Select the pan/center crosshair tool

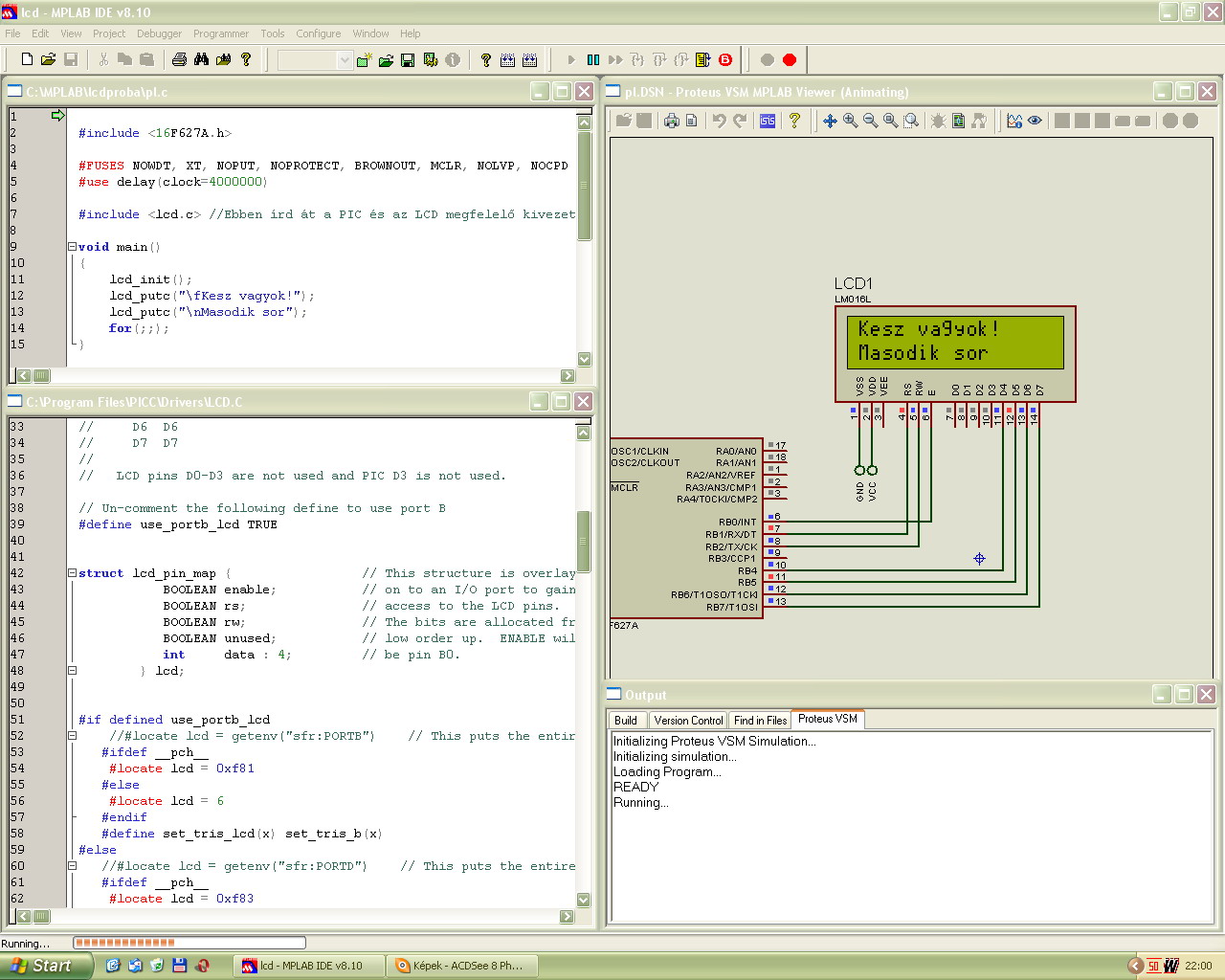point(830,121)
